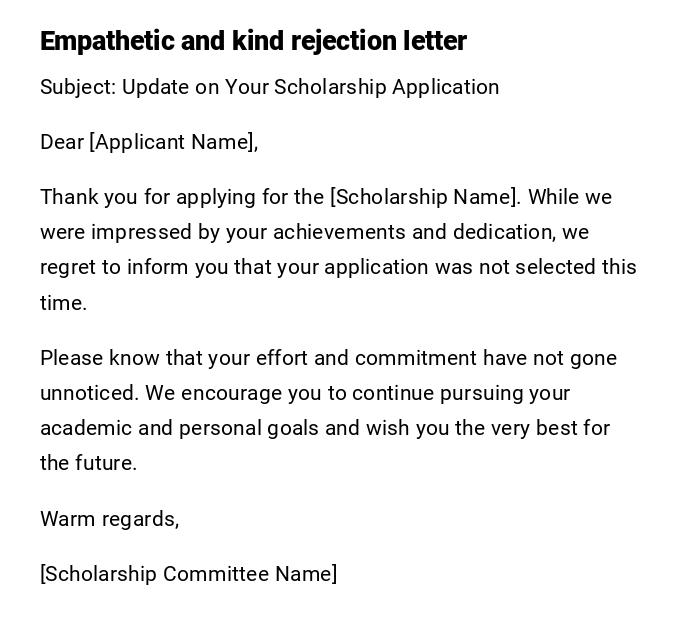Select the [Scholarship Committee Name] placeholder
This screenshot has width=700, height=636.
pos(188,574)
